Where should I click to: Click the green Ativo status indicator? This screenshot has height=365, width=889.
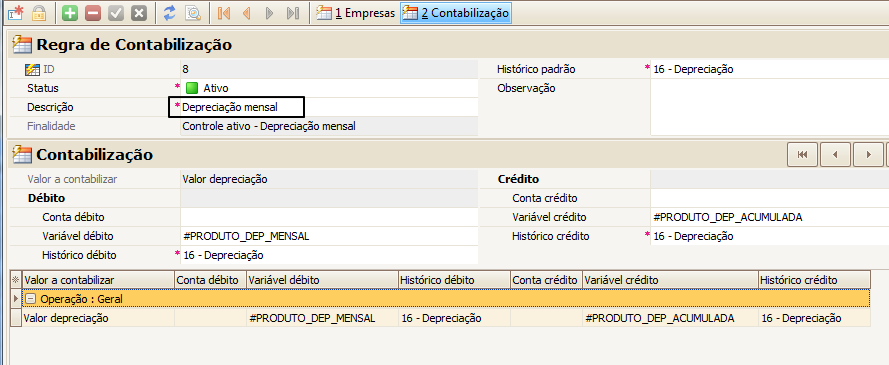pyautogui.click(x=192, y=88)
